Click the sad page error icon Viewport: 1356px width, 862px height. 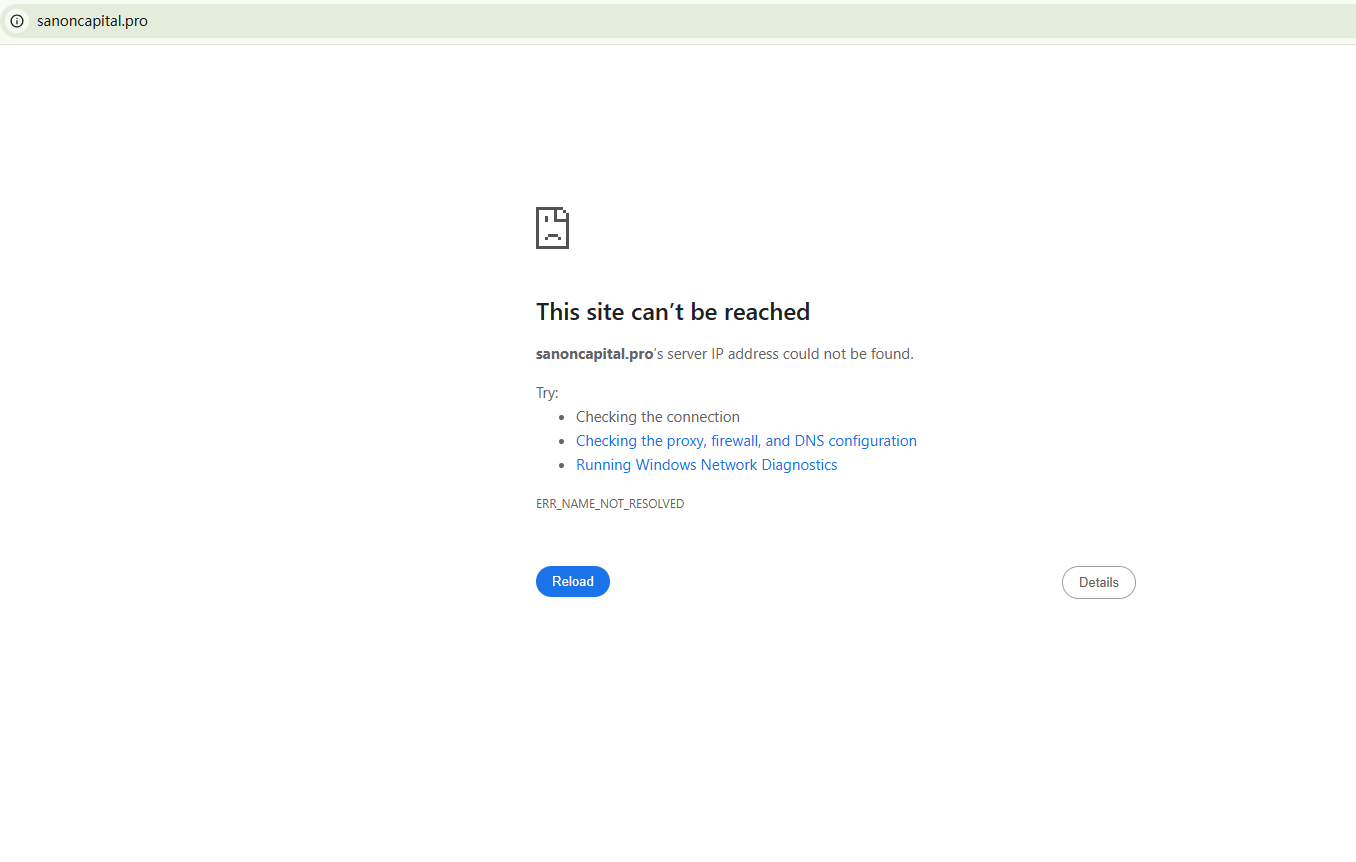click(553, 228)
